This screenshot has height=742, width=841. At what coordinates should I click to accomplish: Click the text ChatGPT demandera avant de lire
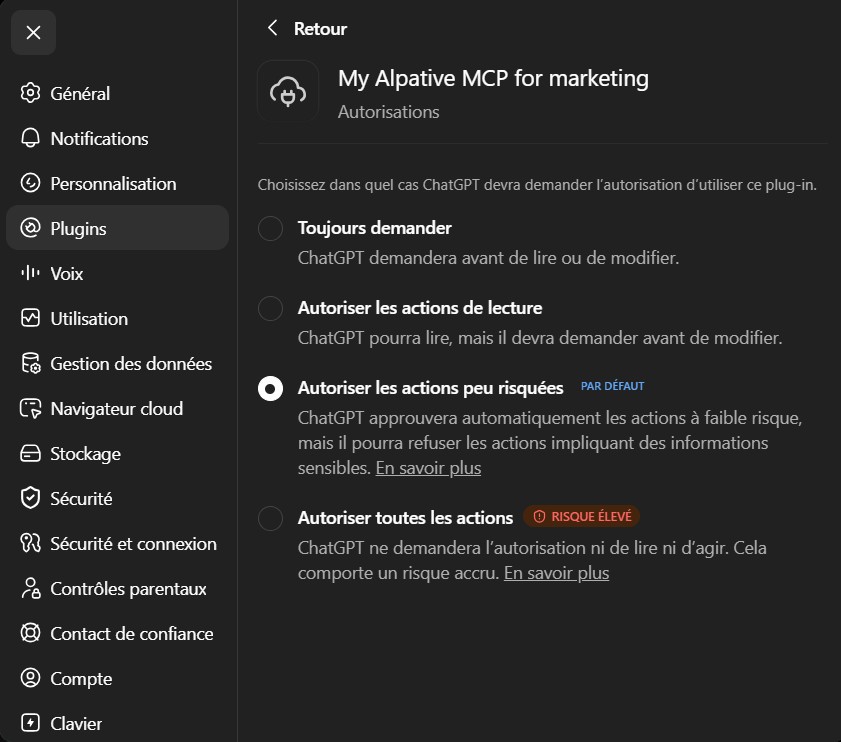(489, 258)
